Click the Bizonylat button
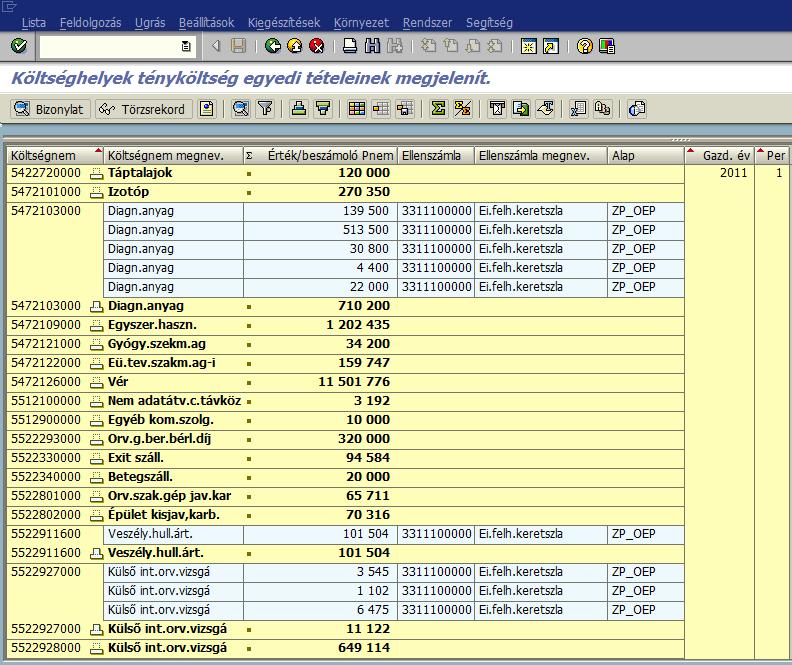This screenshot has width=792, height=665. click(51, 109)
